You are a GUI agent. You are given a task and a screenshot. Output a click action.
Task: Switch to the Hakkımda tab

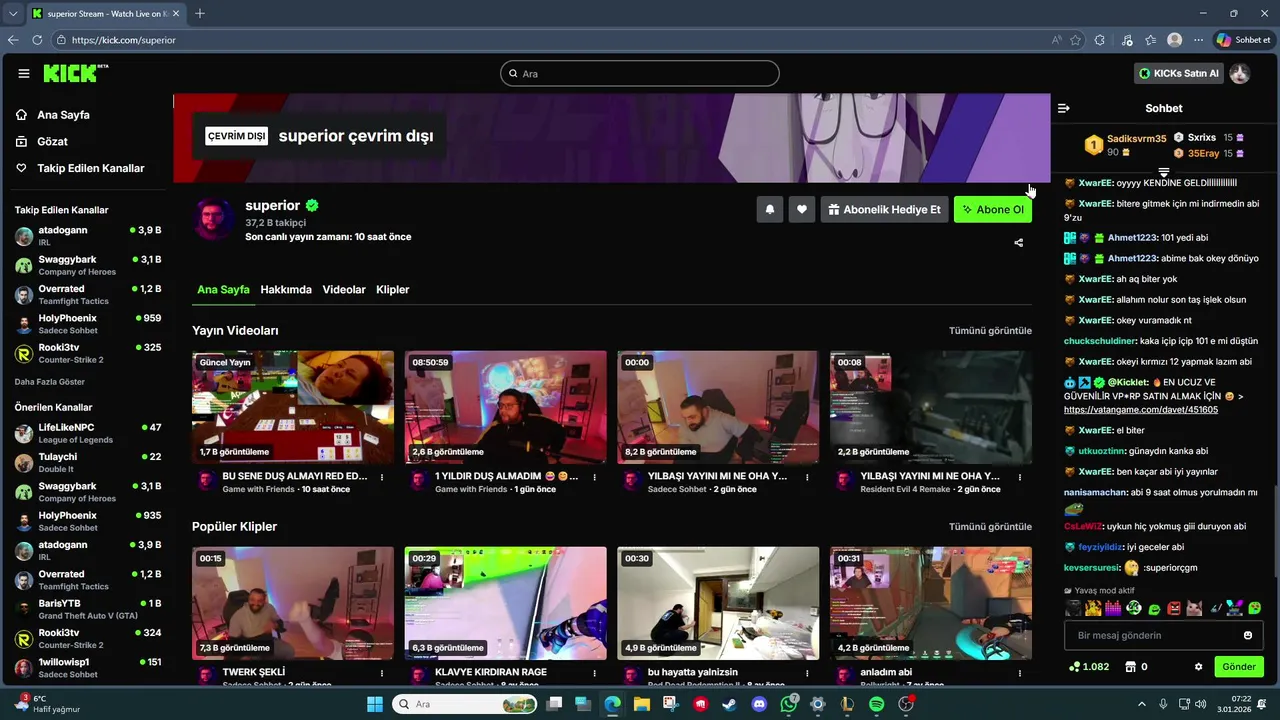pyautogui.click(x=286, y=289)
